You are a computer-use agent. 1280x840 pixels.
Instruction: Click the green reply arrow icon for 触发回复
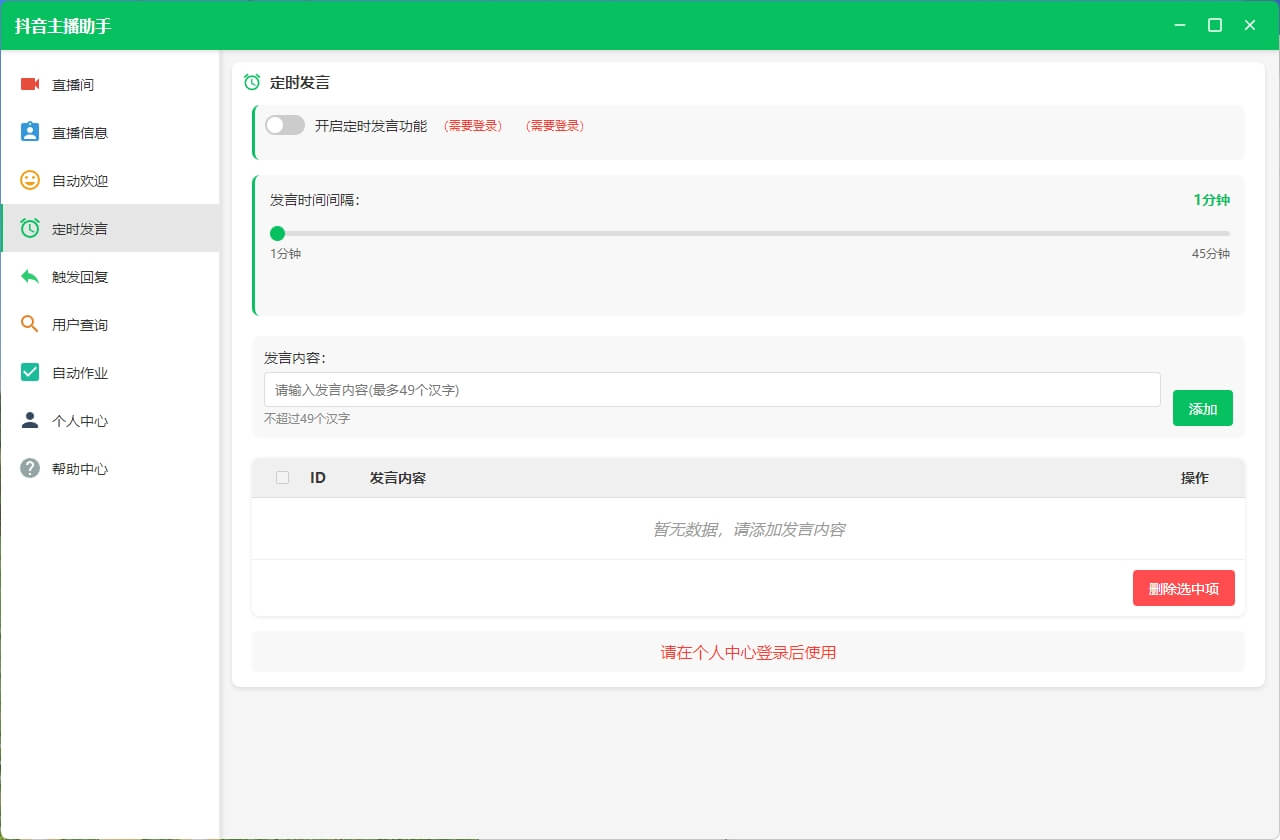(30, 276)
